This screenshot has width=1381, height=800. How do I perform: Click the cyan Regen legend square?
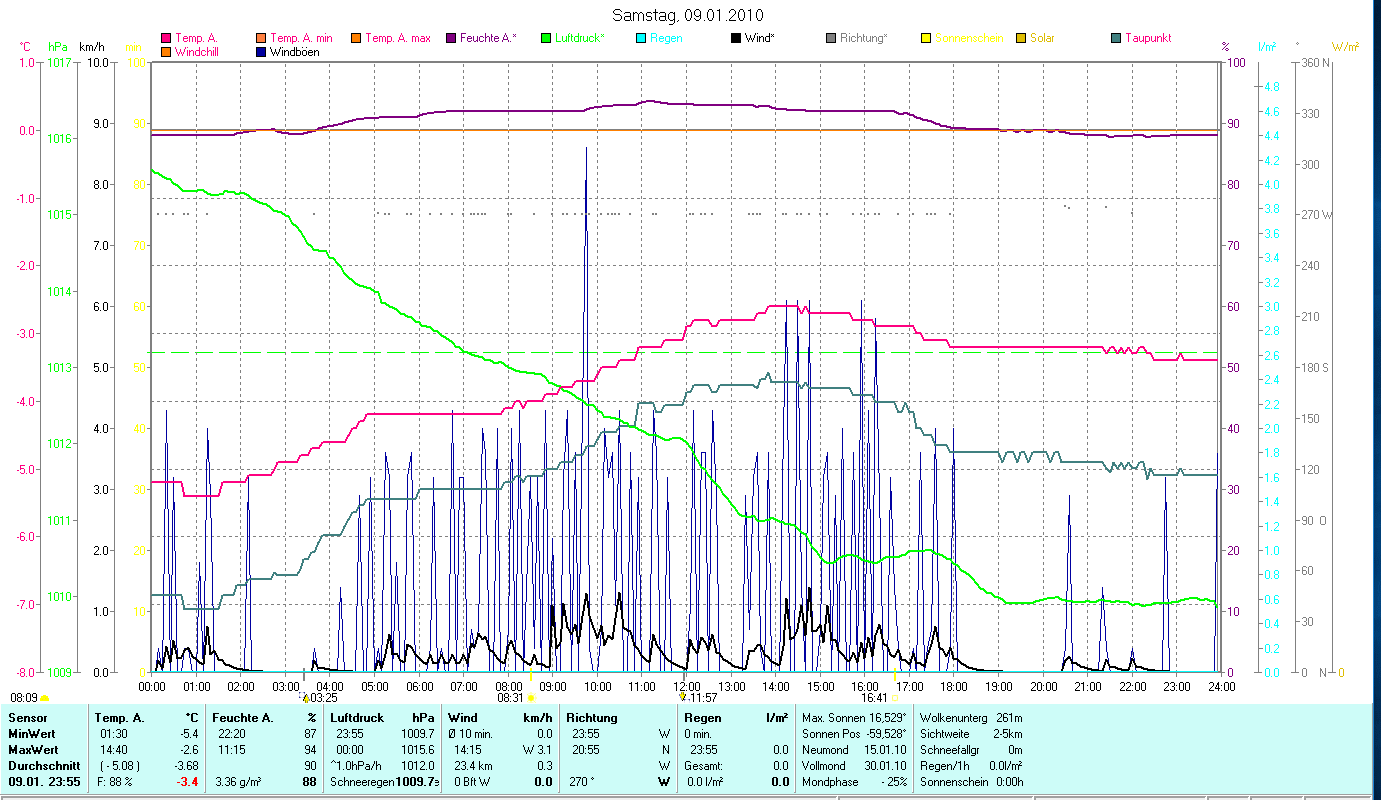pyautogui.click(x=640, y=39)
